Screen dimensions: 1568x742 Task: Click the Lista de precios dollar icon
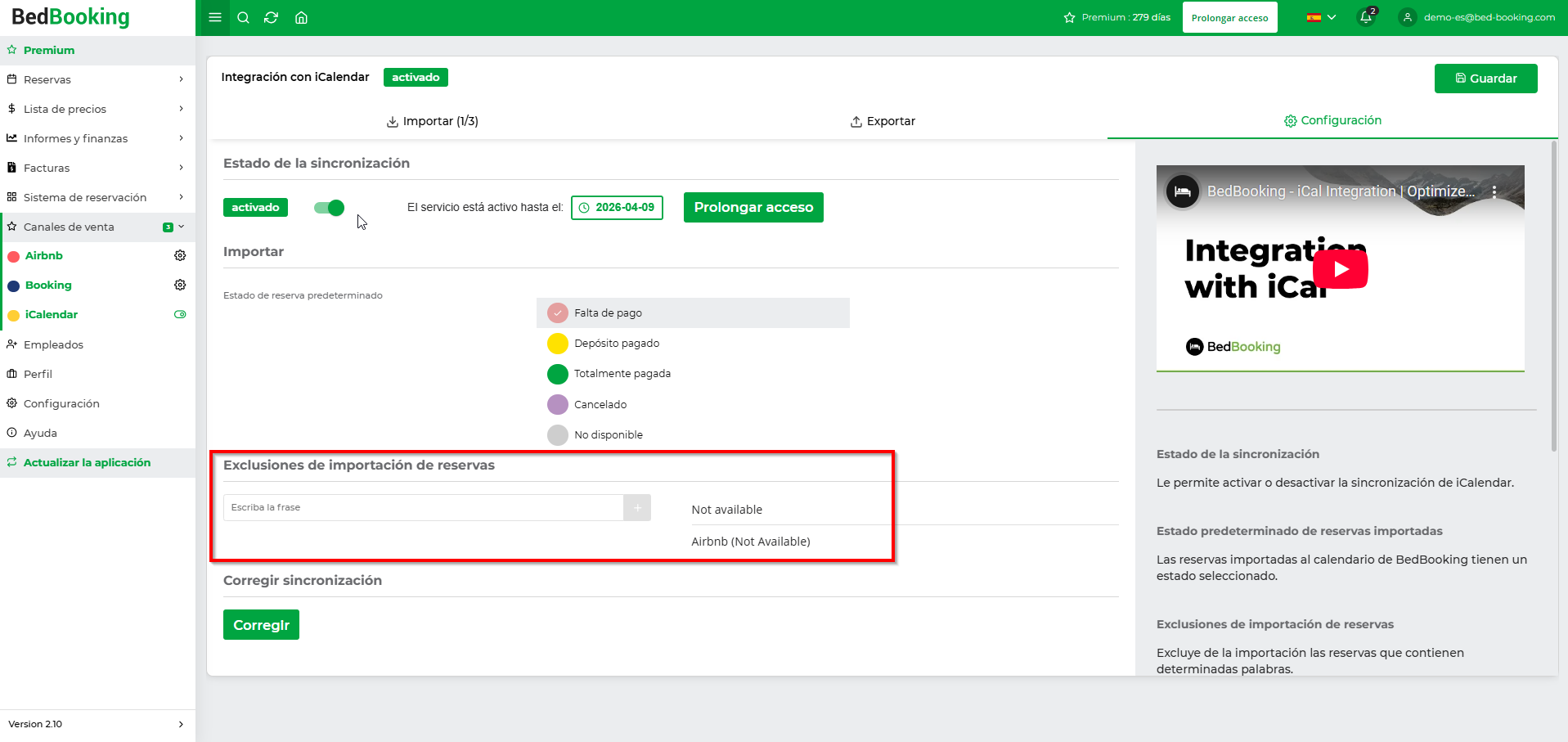coord(11,109)
